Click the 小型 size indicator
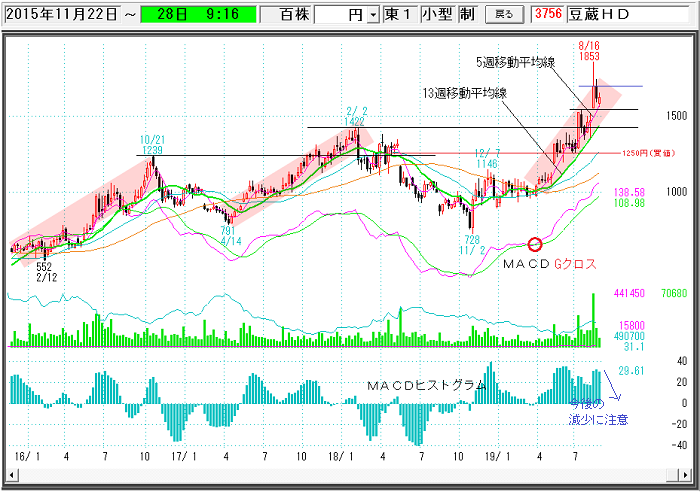Screen dimensions: 700x492 pyautogui.click(x=436, y=15)
